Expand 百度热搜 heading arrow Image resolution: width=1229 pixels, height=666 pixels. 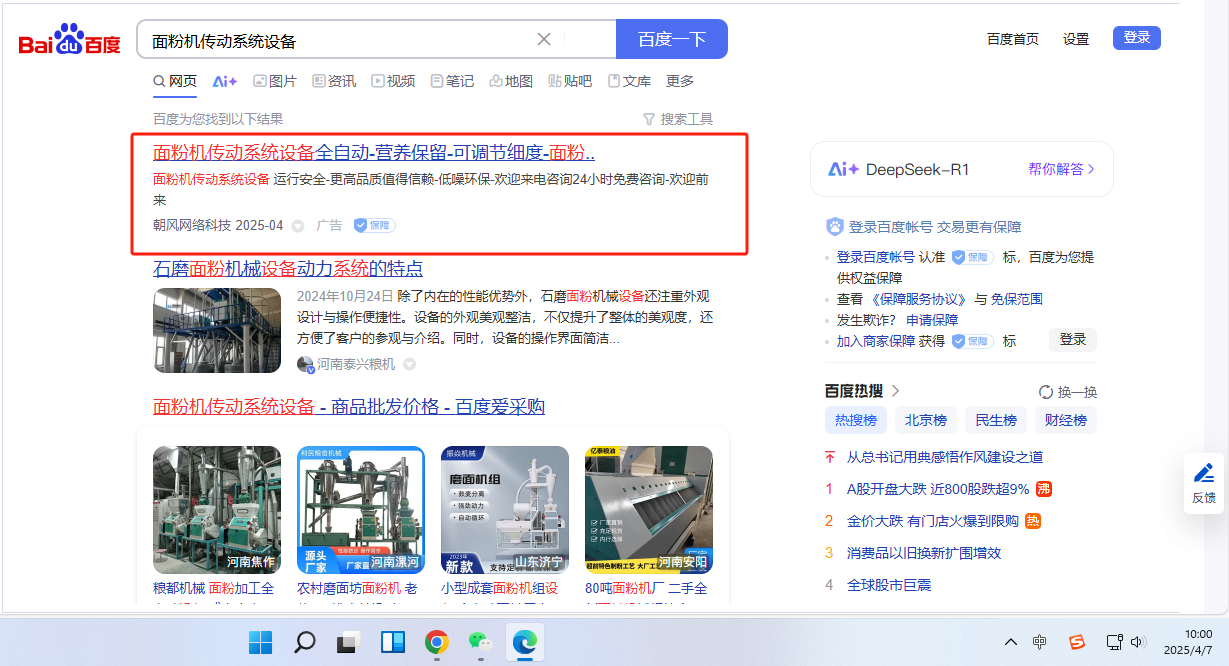(x=896, y=391)
